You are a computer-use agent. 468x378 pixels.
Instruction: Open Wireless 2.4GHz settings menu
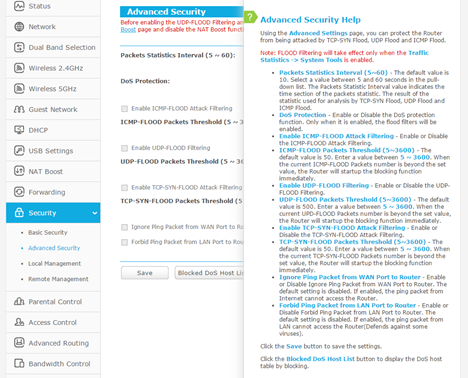pos(53,68)
